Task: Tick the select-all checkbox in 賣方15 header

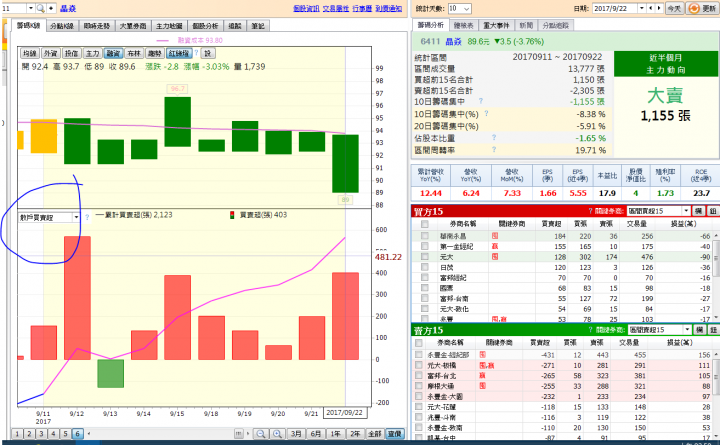Action: click(x=418, y=343)
